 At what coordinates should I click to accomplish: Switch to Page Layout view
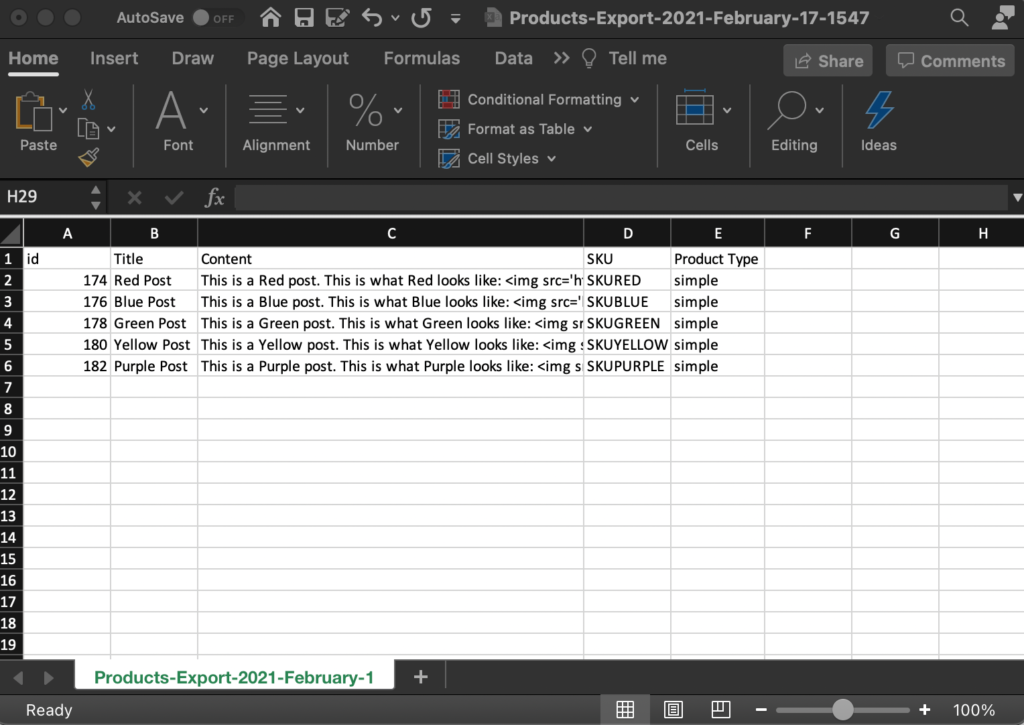[674, 710]
